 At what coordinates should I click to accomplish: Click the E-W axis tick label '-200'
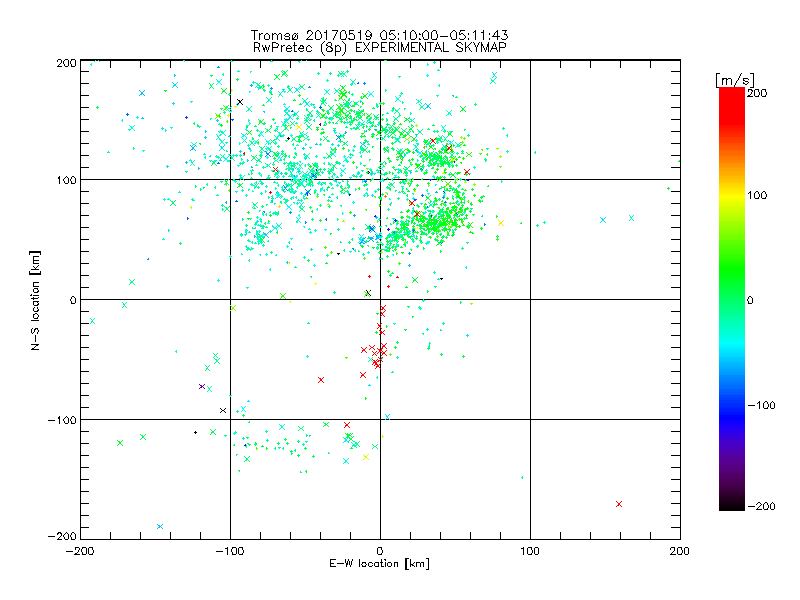coord(80,551)
